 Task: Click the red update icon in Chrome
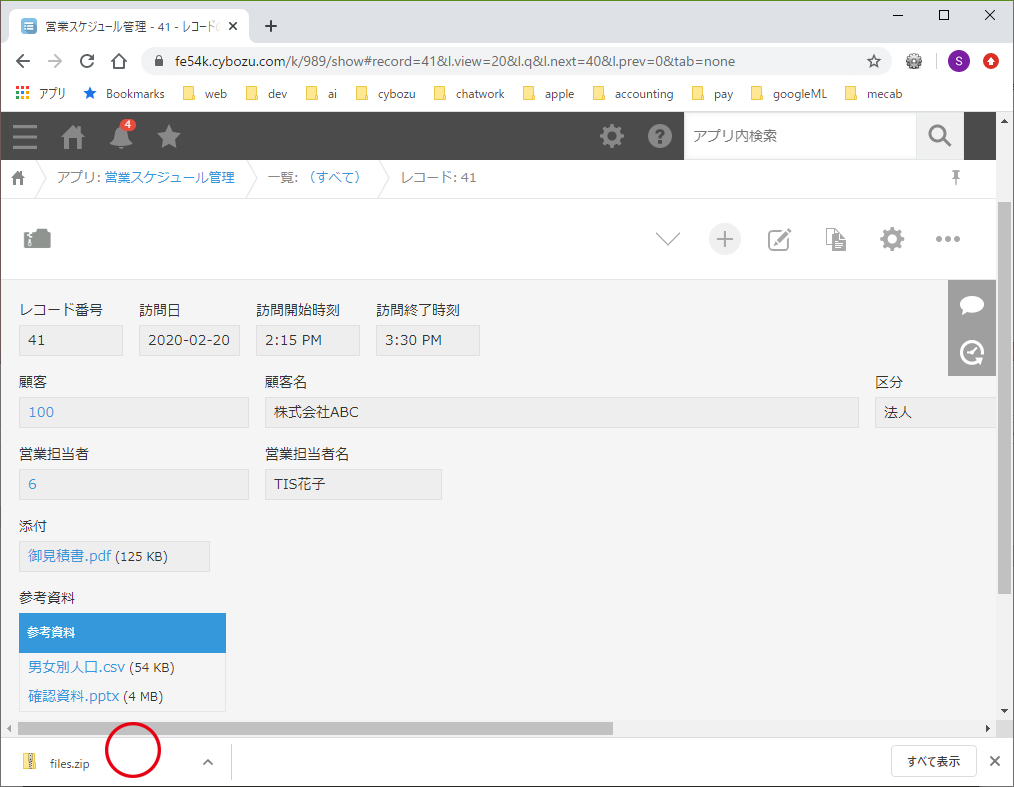[991, 61]
